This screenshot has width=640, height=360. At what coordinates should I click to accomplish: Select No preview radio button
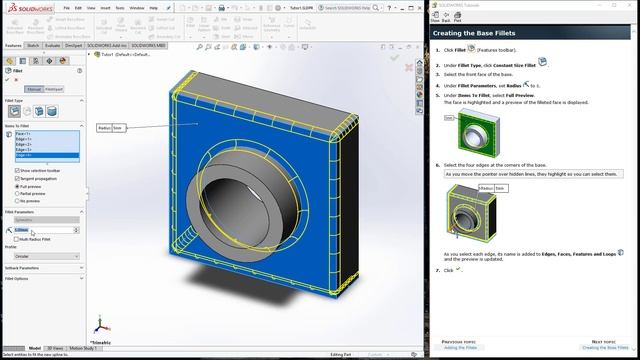(x=17, y=201)
